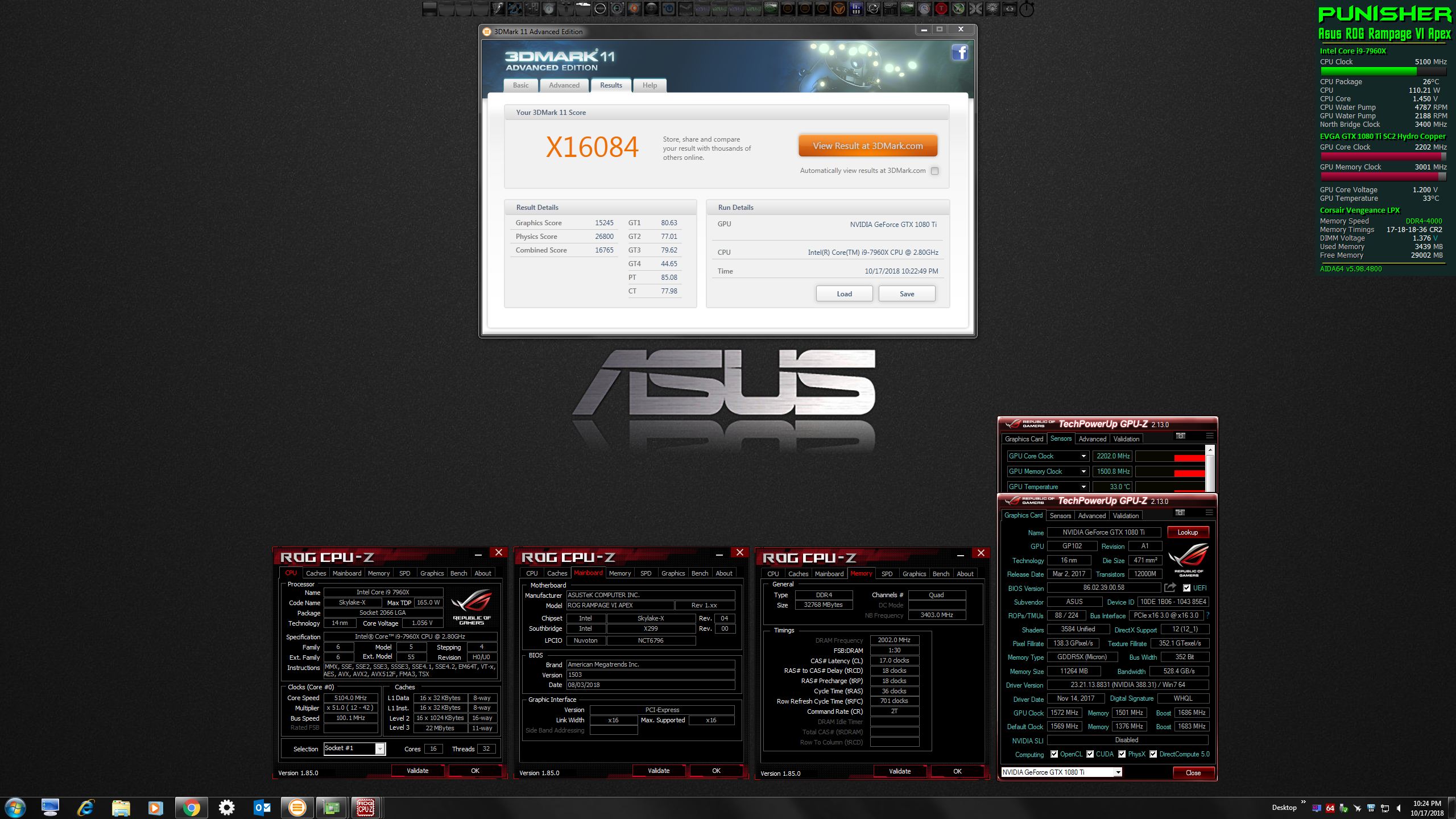Click the Lookup button in GPU-Z
Screen dimensions: 1456x819
(x=1188, y=532)
